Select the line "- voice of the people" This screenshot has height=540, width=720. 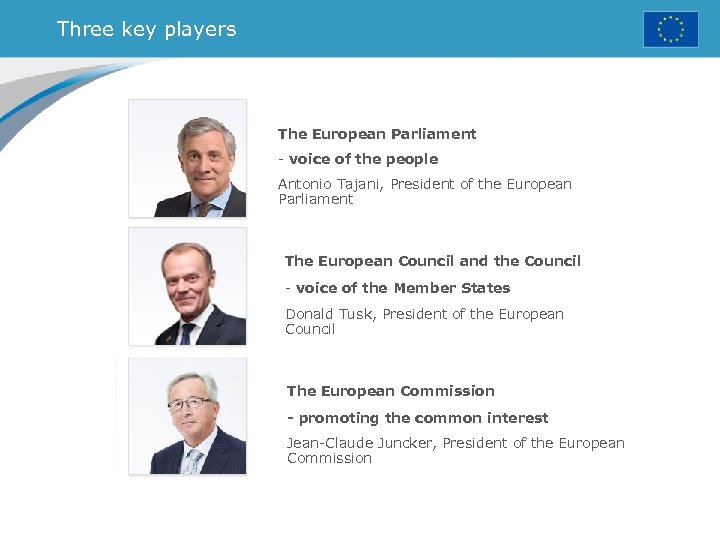click(x=358, y=159)
